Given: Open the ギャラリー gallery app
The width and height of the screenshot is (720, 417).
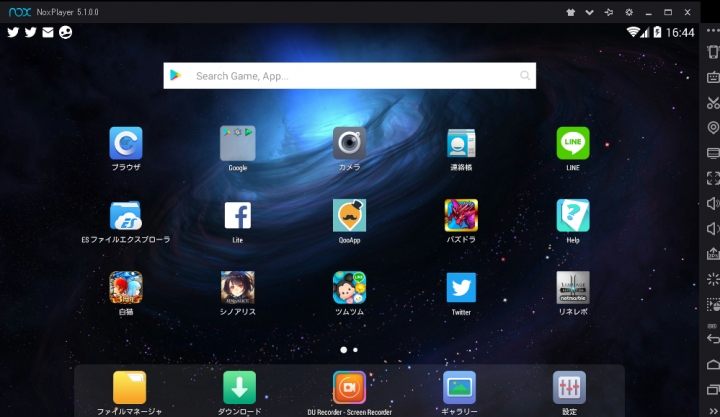Looking at the screenshot, I should coord(459,388).
